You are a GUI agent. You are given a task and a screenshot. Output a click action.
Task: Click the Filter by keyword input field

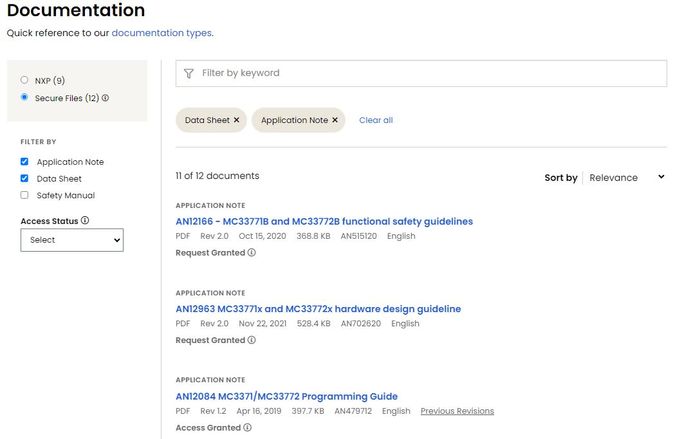pos(430,73)
